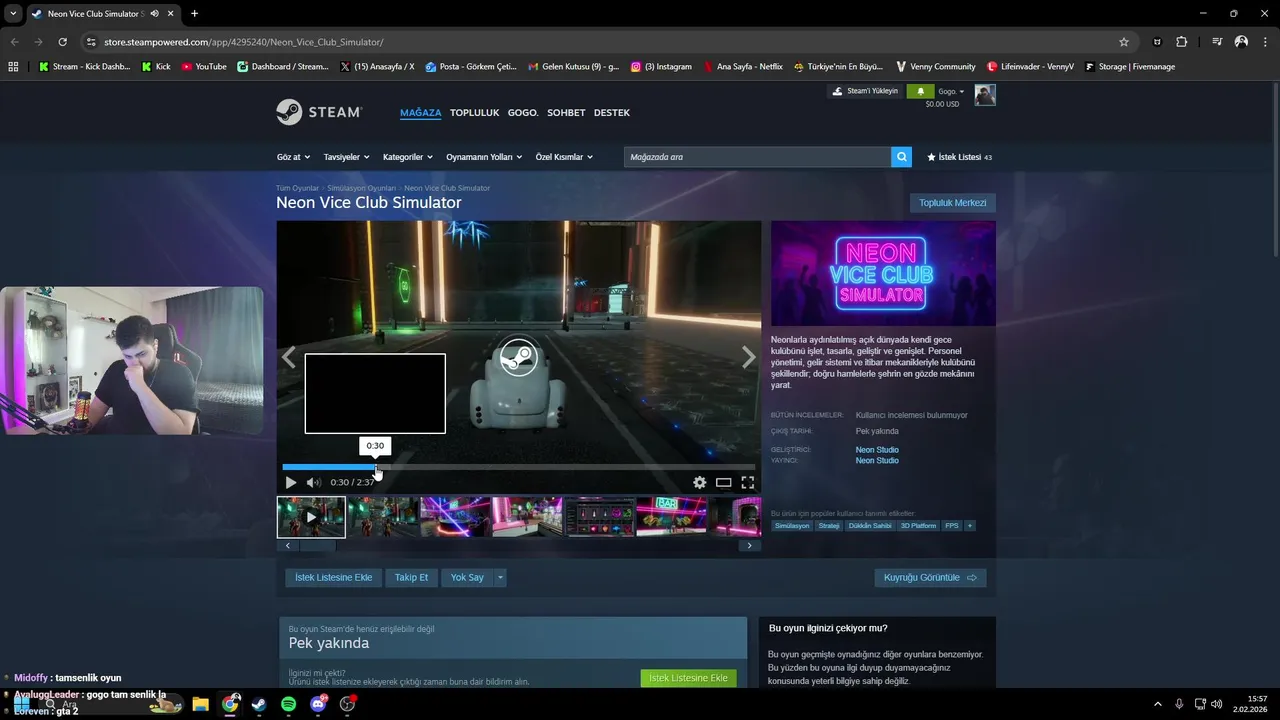Click the Takip Et button

point(411,577)
